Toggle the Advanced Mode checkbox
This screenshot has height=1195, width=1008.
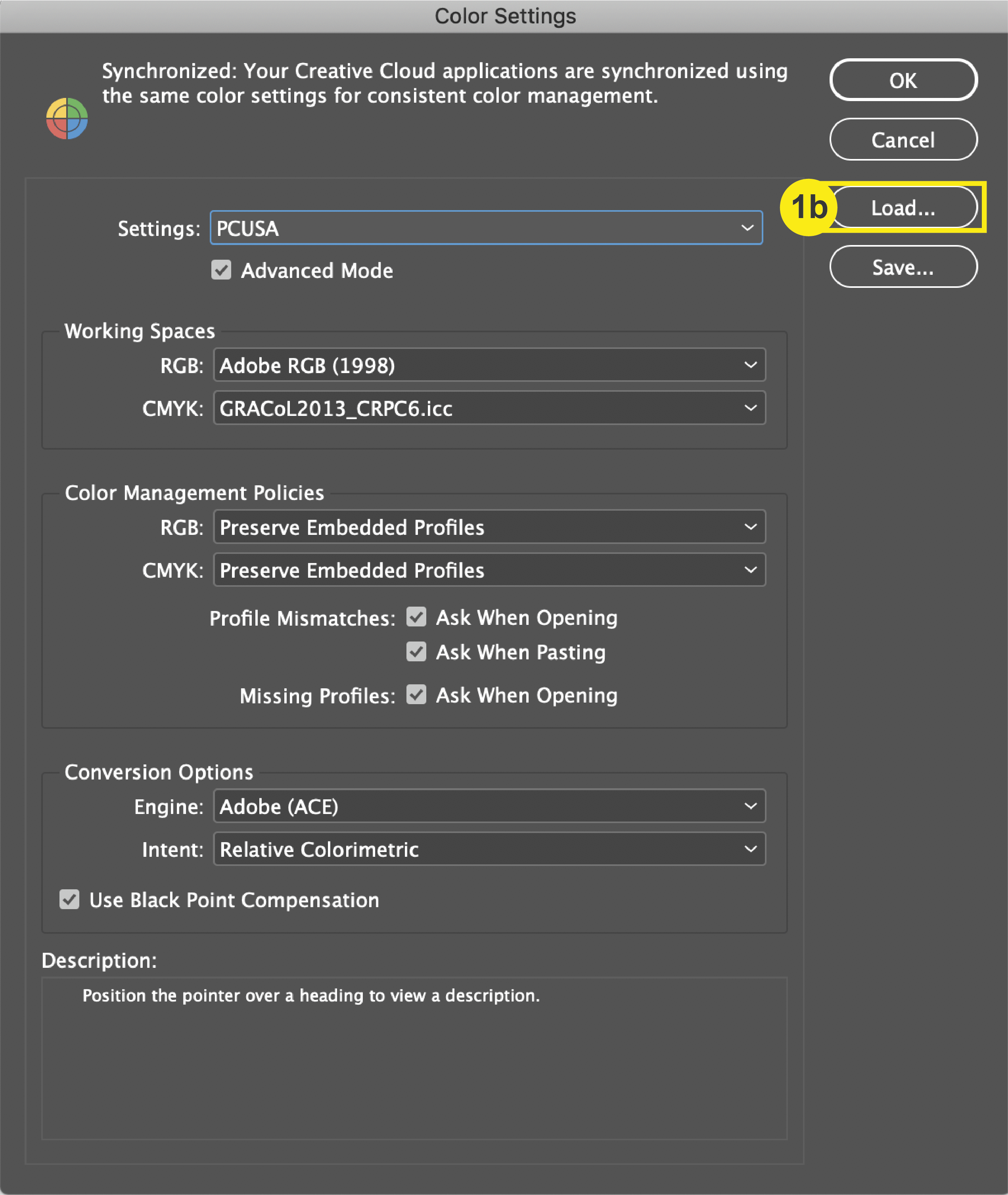click(x=222, y=270)
